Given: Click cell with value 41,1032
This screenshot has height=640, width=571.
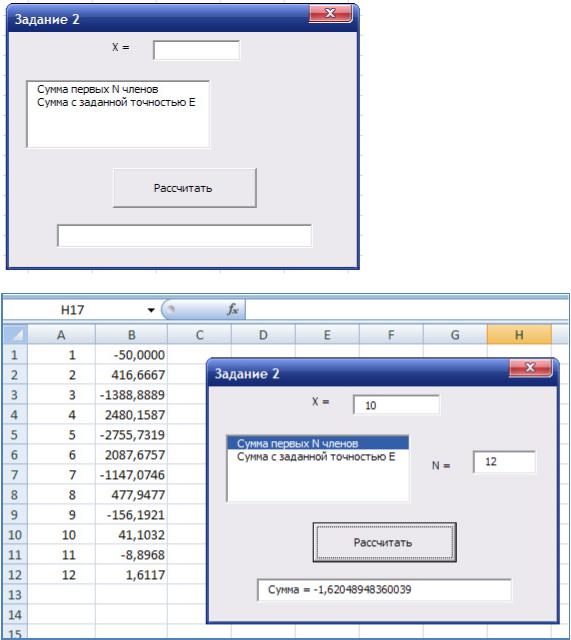Looking at the screenshot, I should (131, 535).
